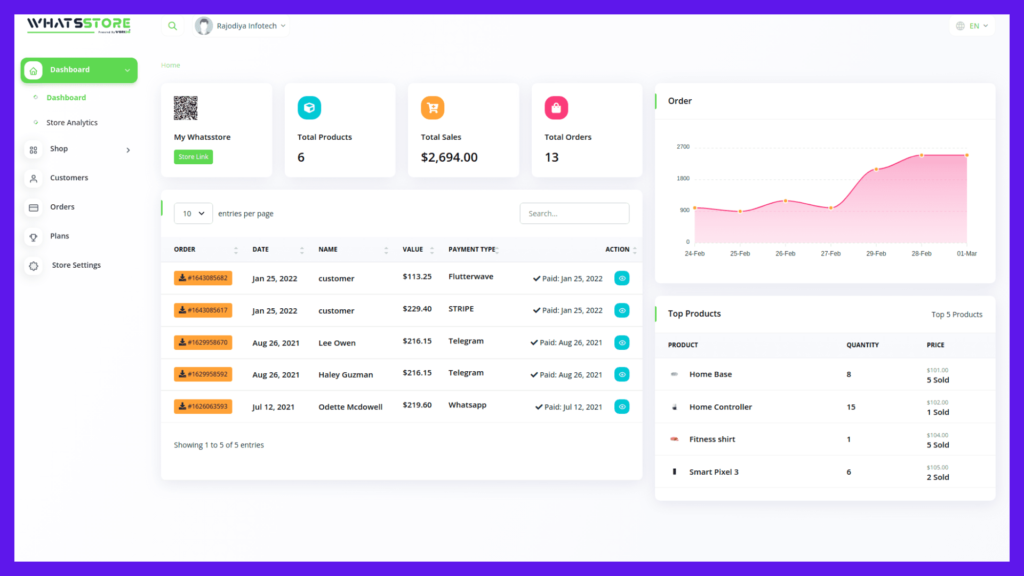Go to Store Analytics in sidebar
The image size is (1024, 576).
click(x=71, y=123)
